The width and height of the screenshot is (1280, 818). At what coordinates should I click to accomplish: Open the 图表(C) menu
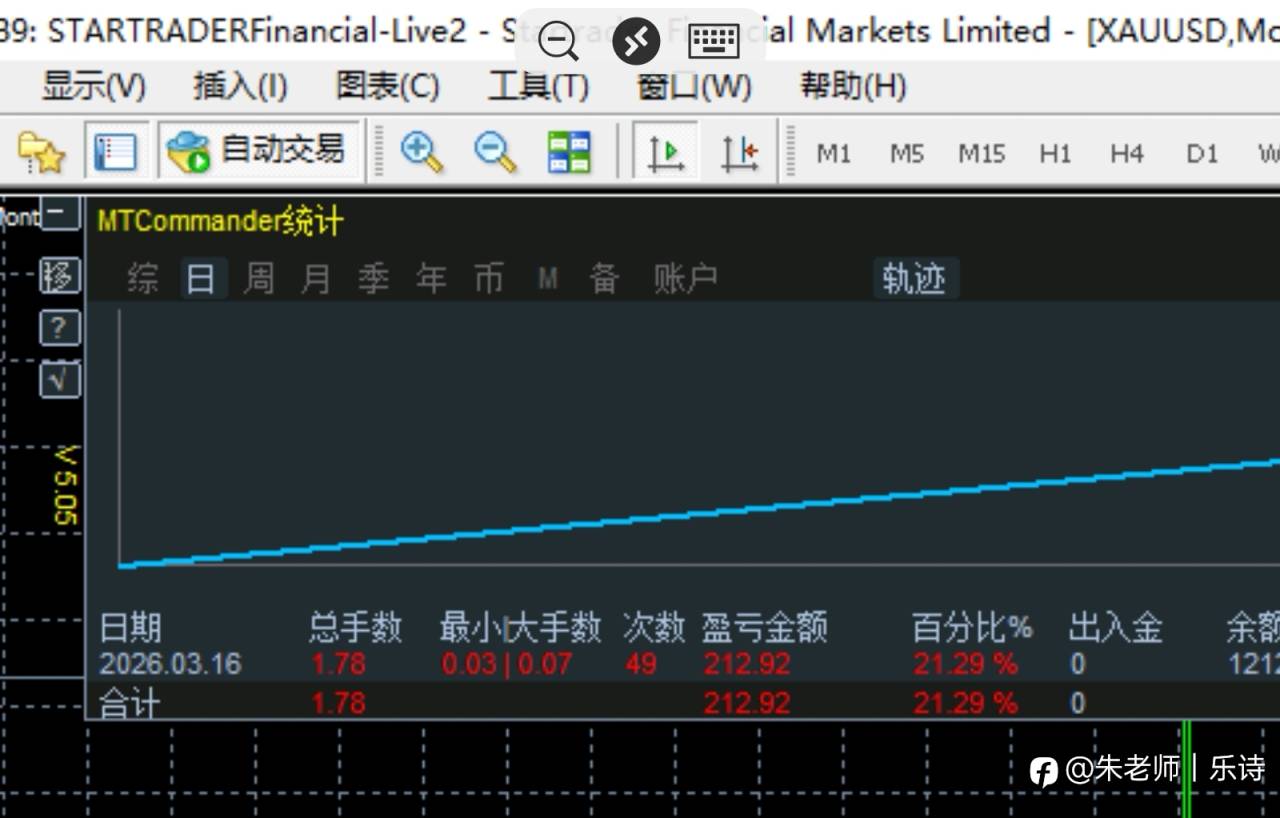[x=387, y=87]
